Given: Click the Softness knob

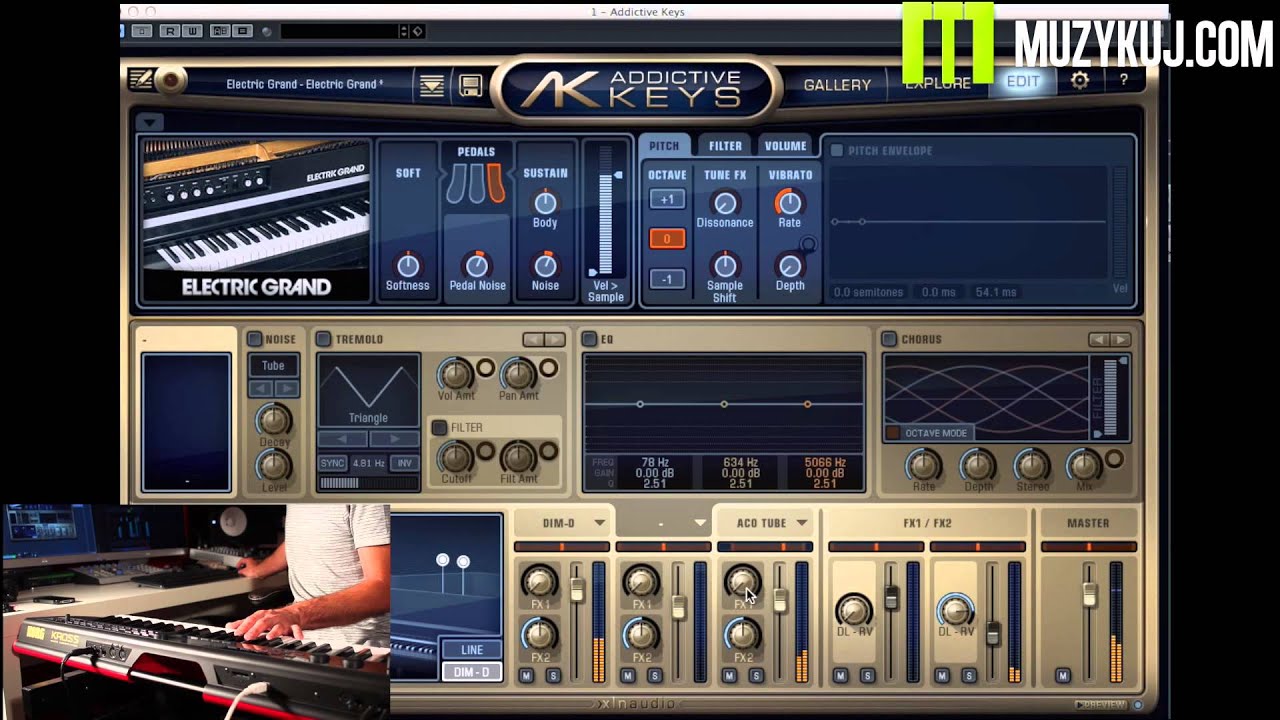Looking at the screenshot, I should tap(408, 265).
